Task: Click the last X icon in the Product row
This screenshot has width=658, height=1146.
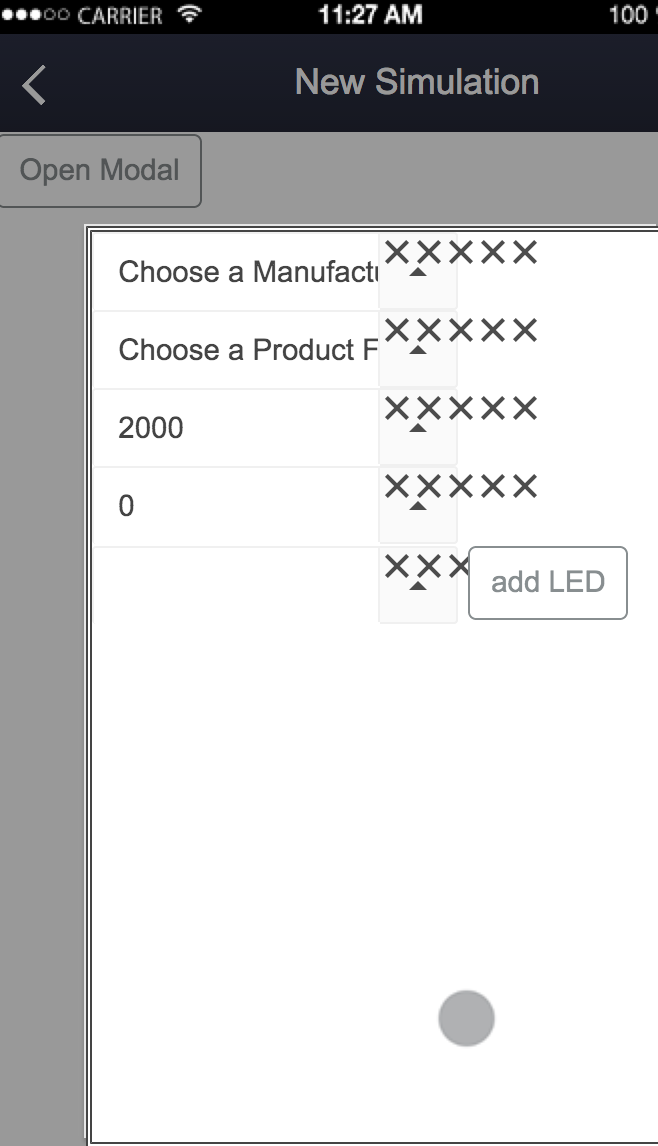Action: click(x=525, y=330)
